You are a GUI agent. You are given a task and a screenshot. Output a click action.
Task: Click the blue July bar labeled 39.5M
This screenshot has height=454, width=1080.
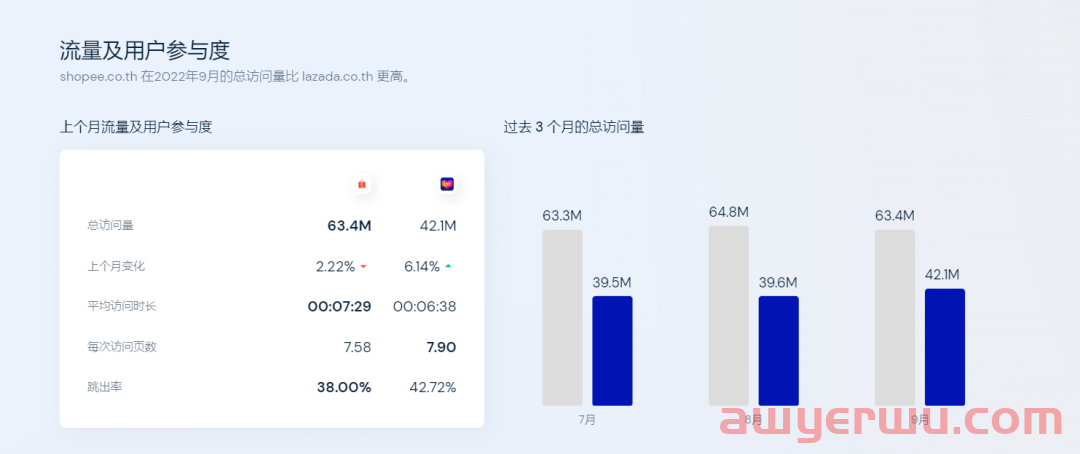click(612, 351)
